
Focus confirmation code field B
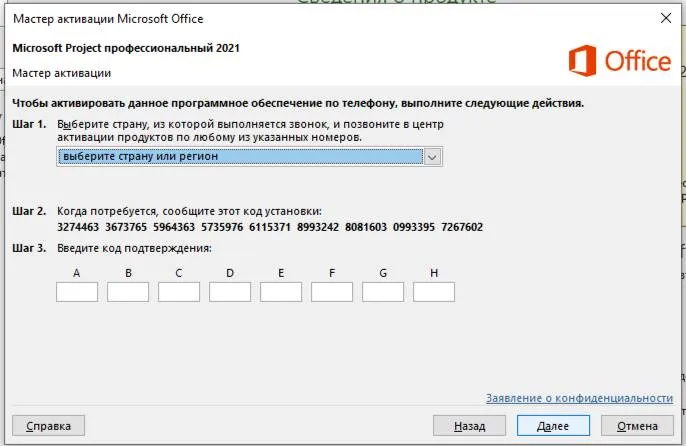[128, 292]
